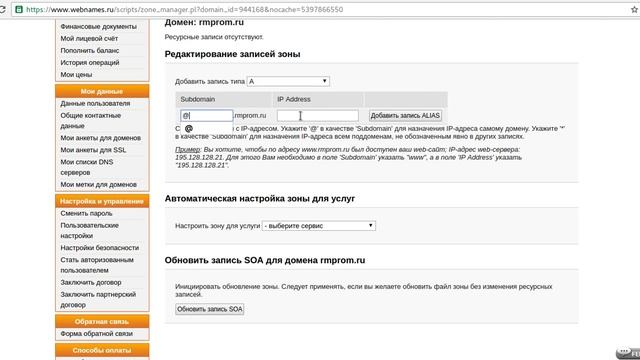Open 'Мои анкеты для SSL' link
Image resolution: width=640 pixels, height=360 pixels.
pyautogui.click(x=93, y=150)
